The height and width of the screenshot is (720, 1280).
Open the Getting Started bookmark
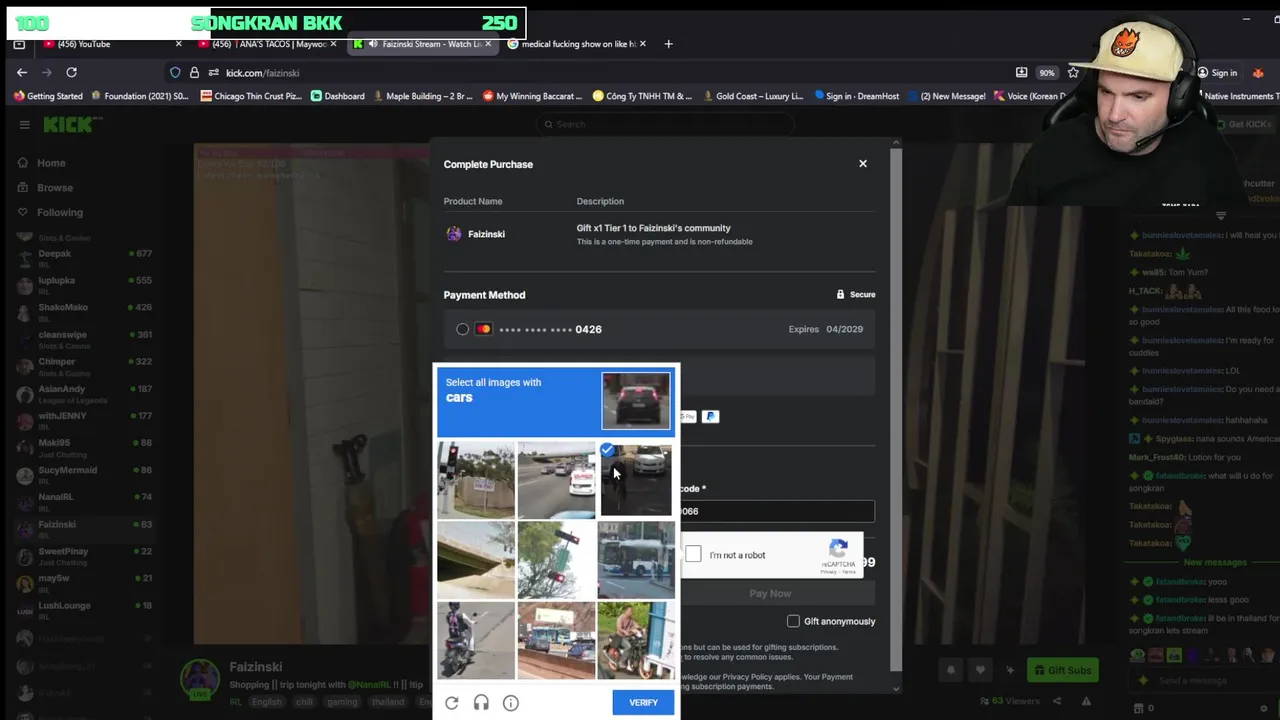click(x=48, y=96)
